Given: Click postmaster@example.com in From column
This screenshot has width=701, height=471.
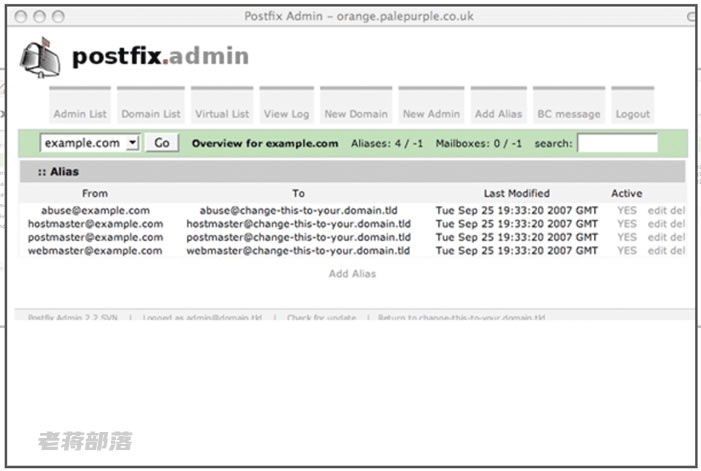Looking at the screenshot, I should pyautogui.click(x=95, y=237).
